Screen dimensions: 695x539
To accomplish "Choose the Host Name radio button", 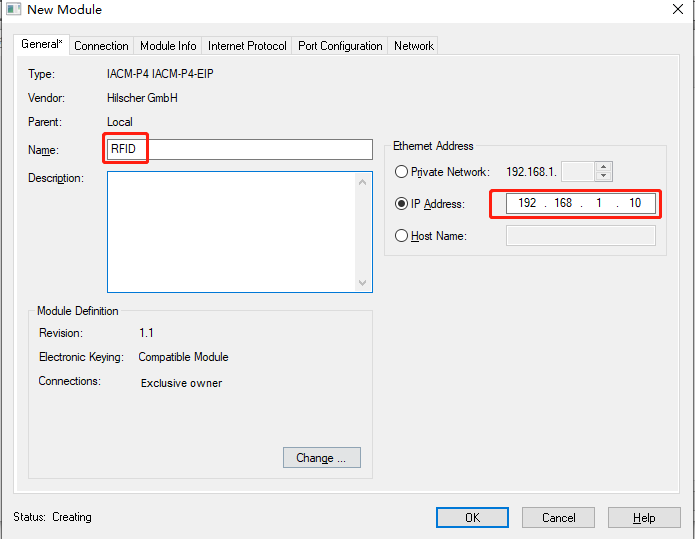I will (402, 236).
